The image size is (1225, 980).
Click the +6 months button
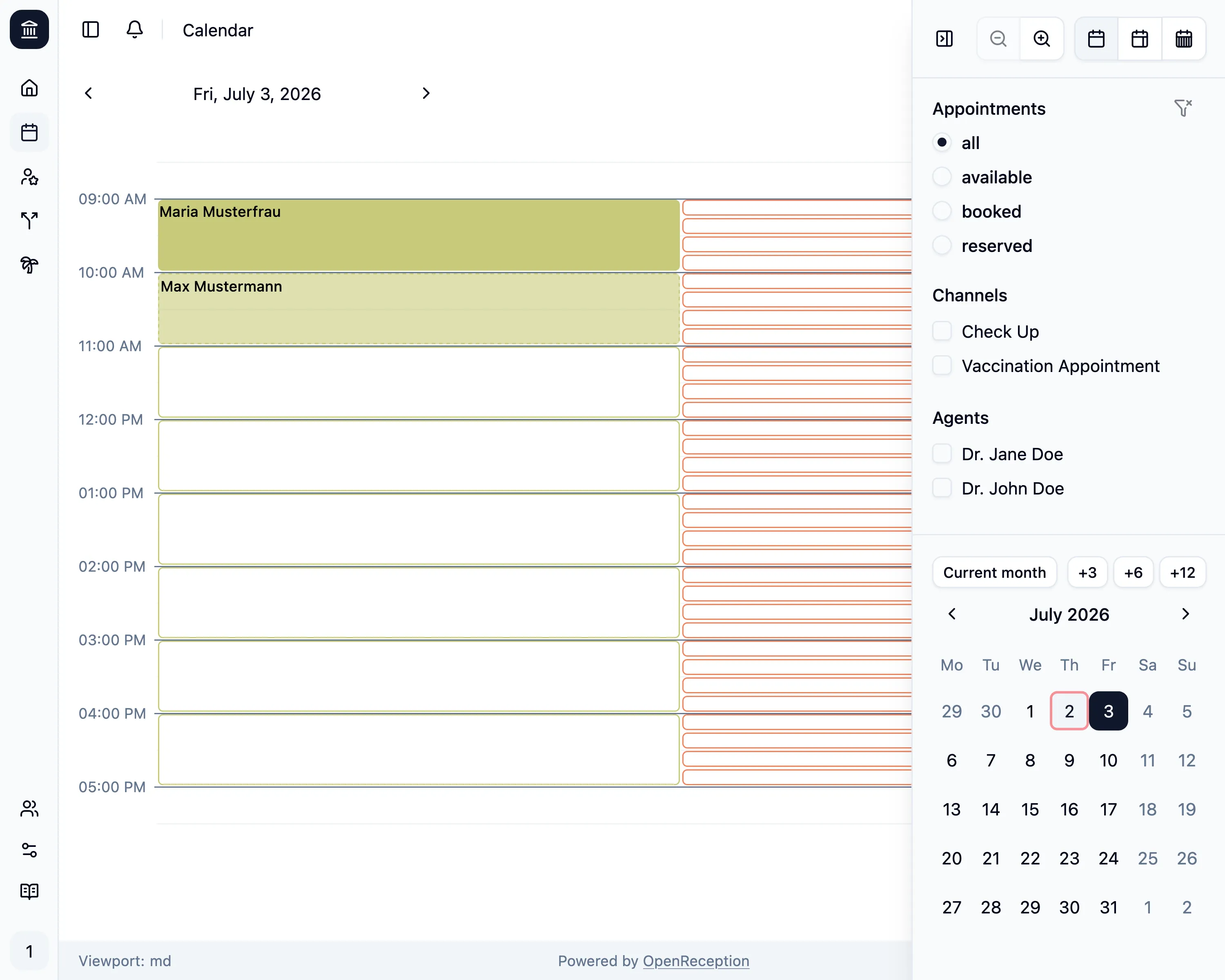tap(1133, 572)
